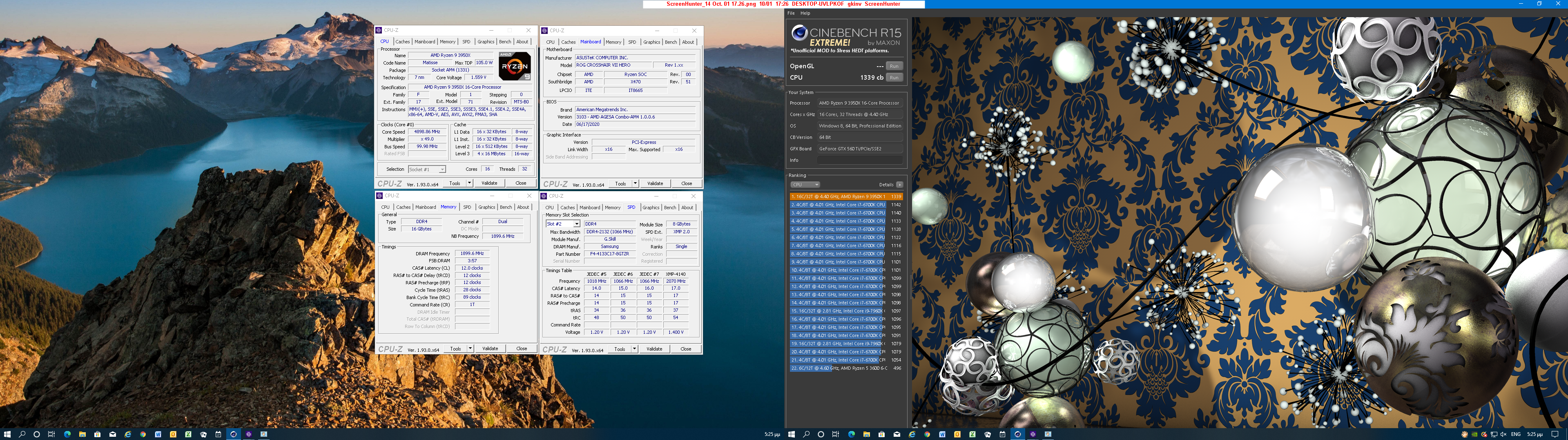This screenshot has width=1568, height=440.
Task: Select Memory tab in CPU-Z Mainboard window
Action: click(x=613, y=42)
